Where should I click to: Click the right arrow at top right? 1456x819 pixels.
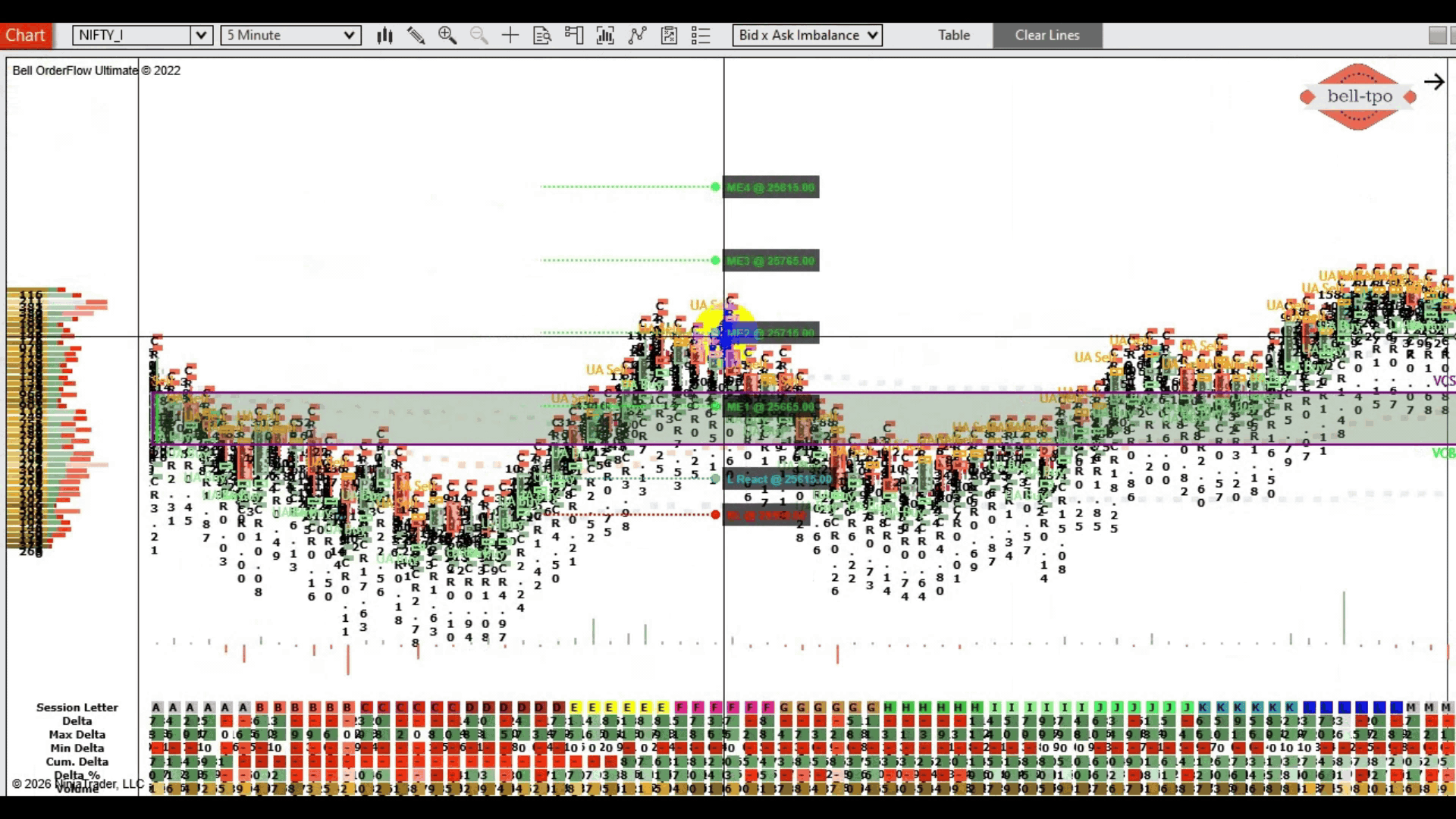point(1433,82)
